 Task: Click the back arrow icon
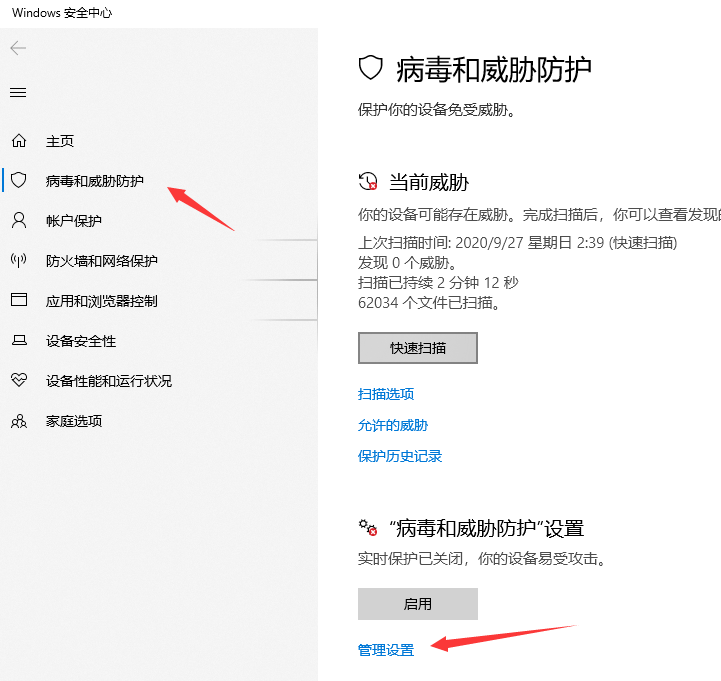[18, 48]
